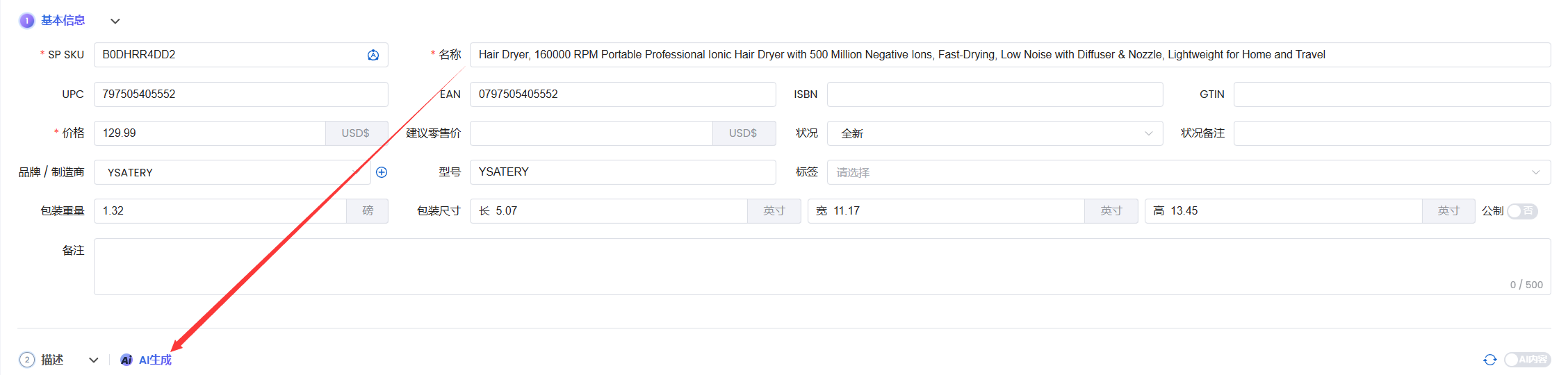Click the 建议零售价 price input
Image resolution: width=1568 pixels, height=375 pixels.
click(591, 133)
